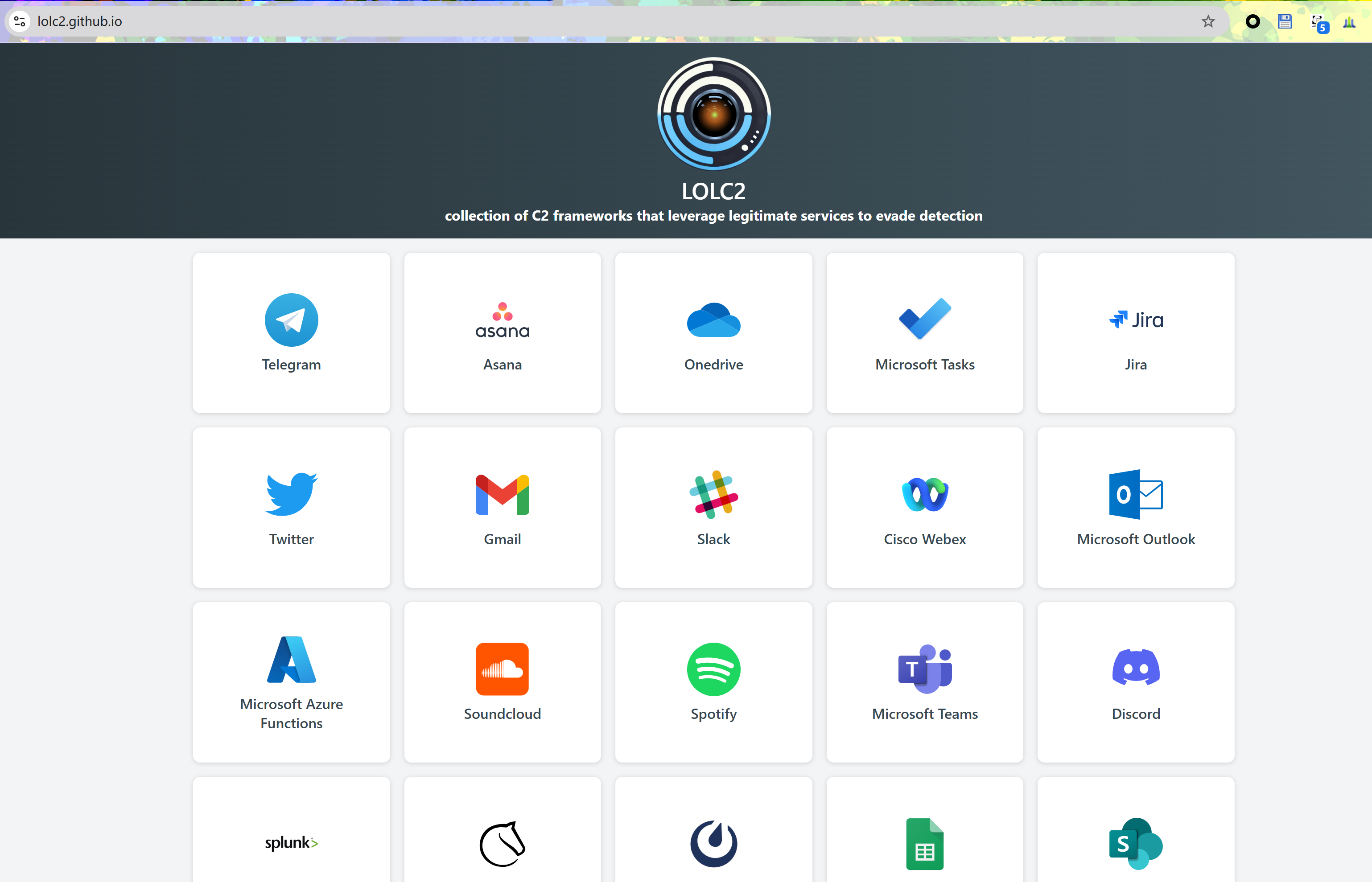The height and width of the screenshot is (882, 1372).
Task: Open the Gmail envelope icon
Action: [503, 495]
